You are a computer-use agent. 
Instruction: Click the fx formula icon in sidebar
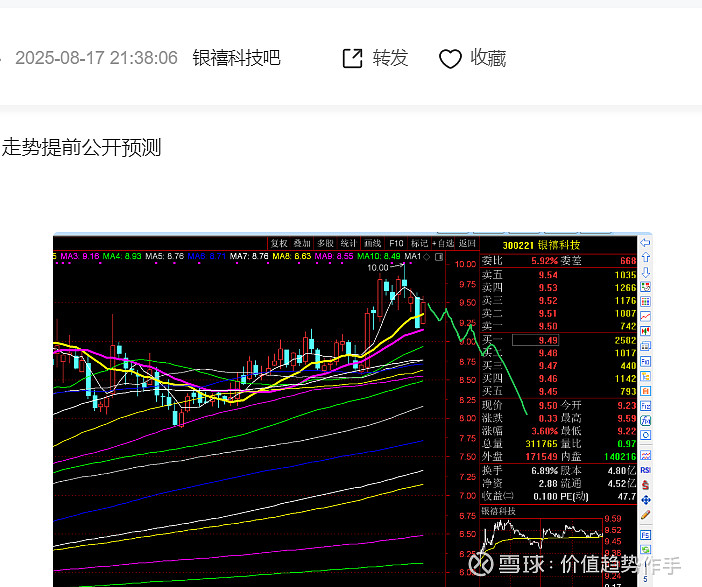645,420
